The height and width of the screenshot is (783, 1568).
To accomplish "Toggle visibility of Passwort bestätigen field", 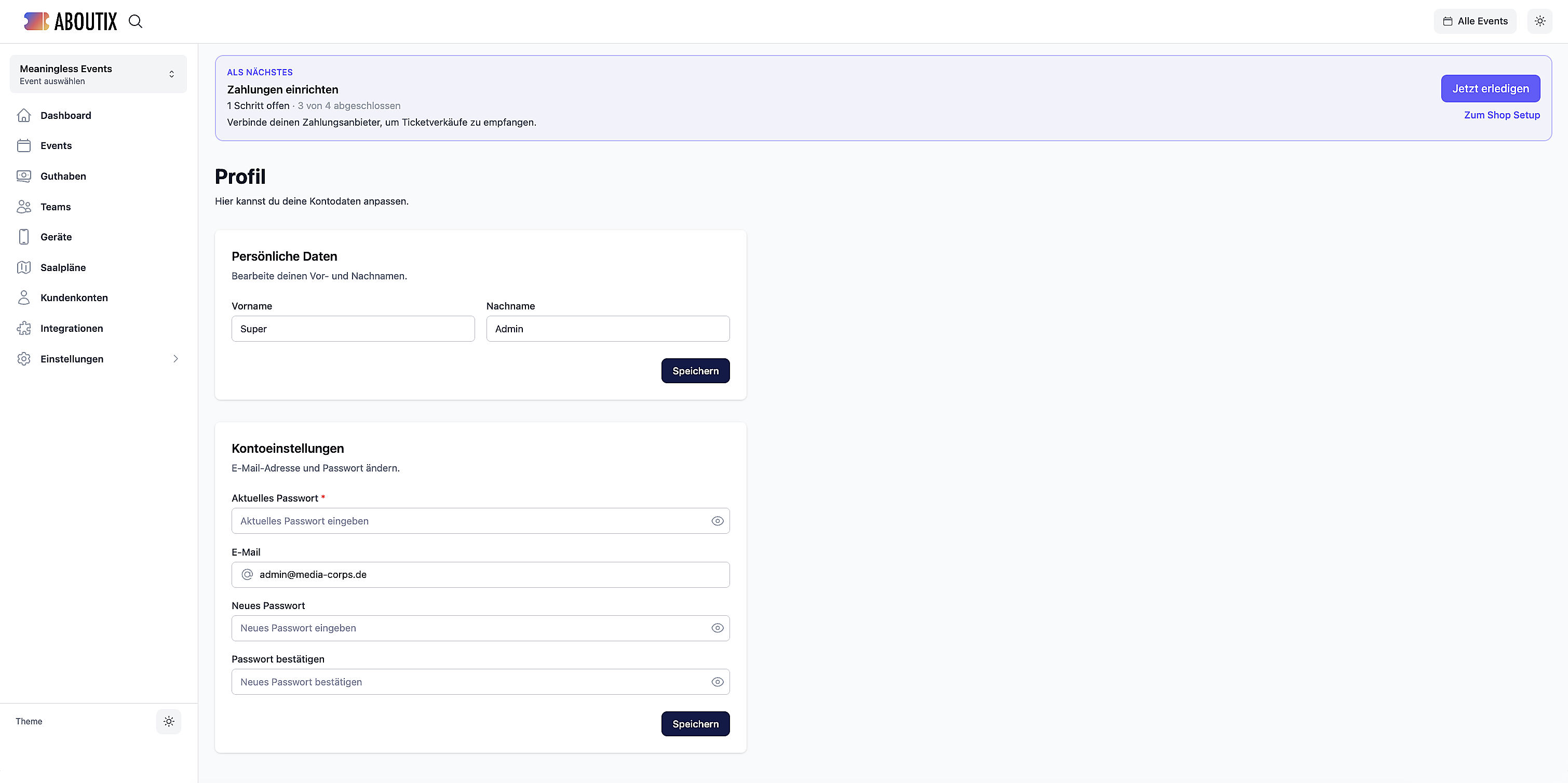I will pos(718,682).
